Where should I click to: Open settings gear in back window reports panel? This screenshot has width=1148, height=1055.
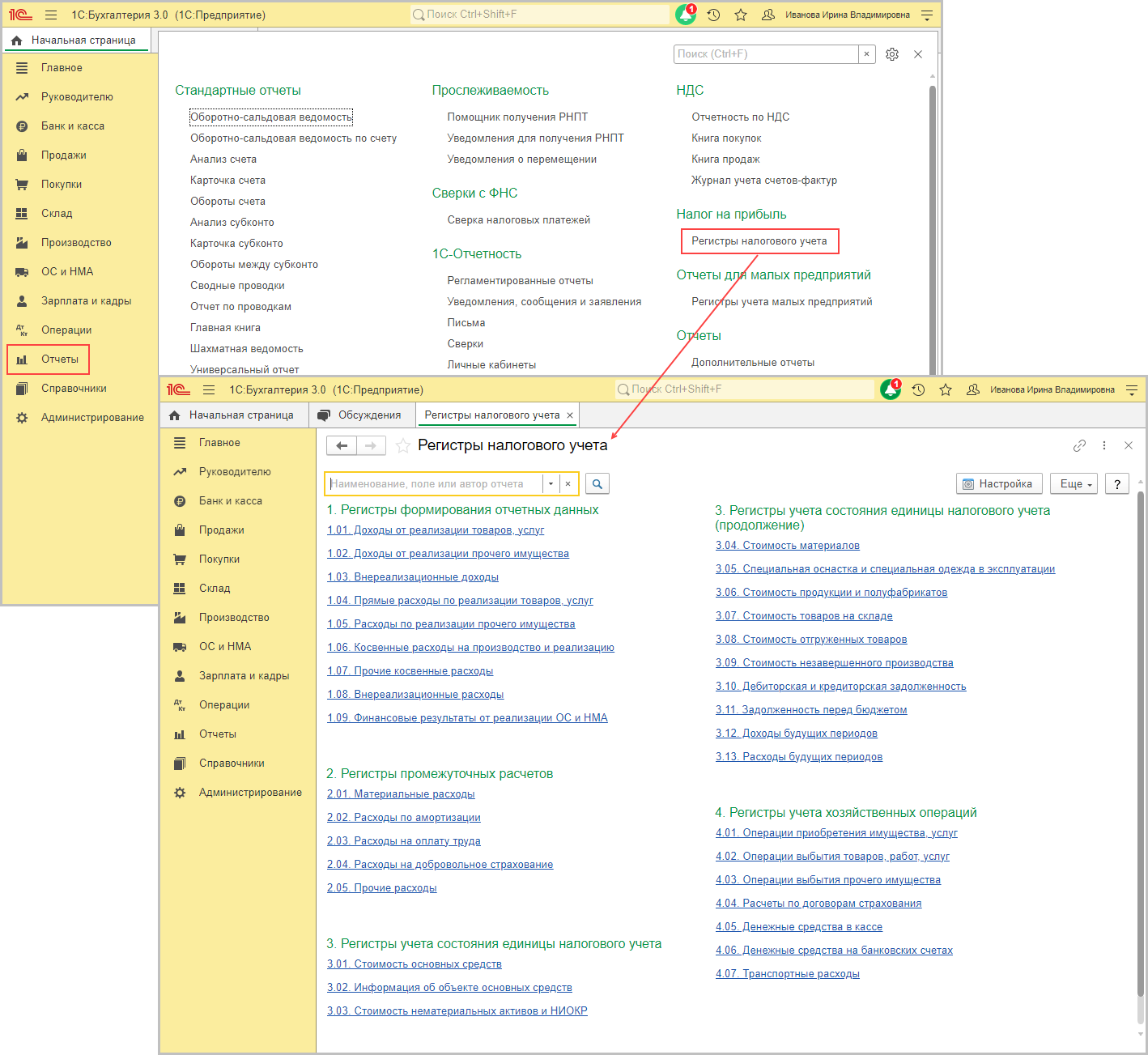[892, 54]
